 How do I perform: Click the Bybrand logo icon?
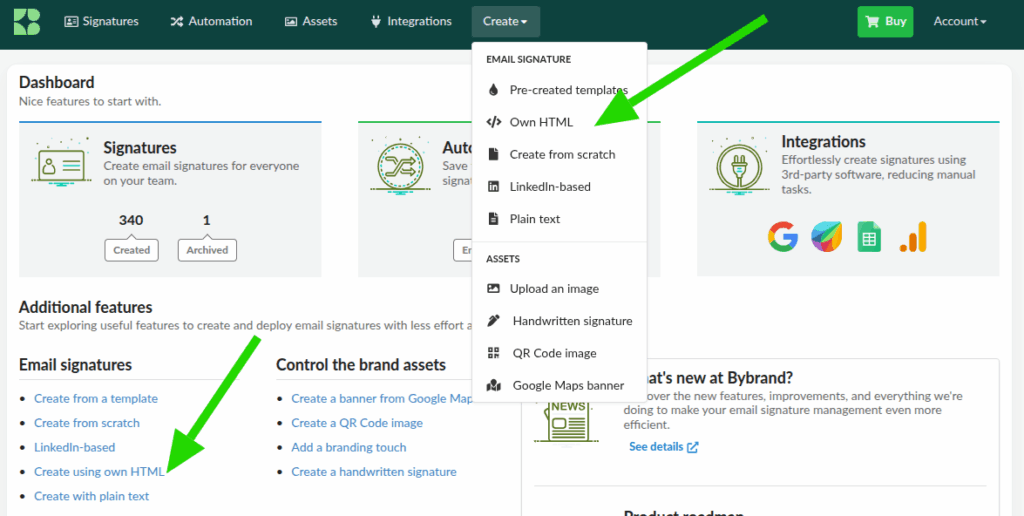pyautogui.click(x=27, y=22)
